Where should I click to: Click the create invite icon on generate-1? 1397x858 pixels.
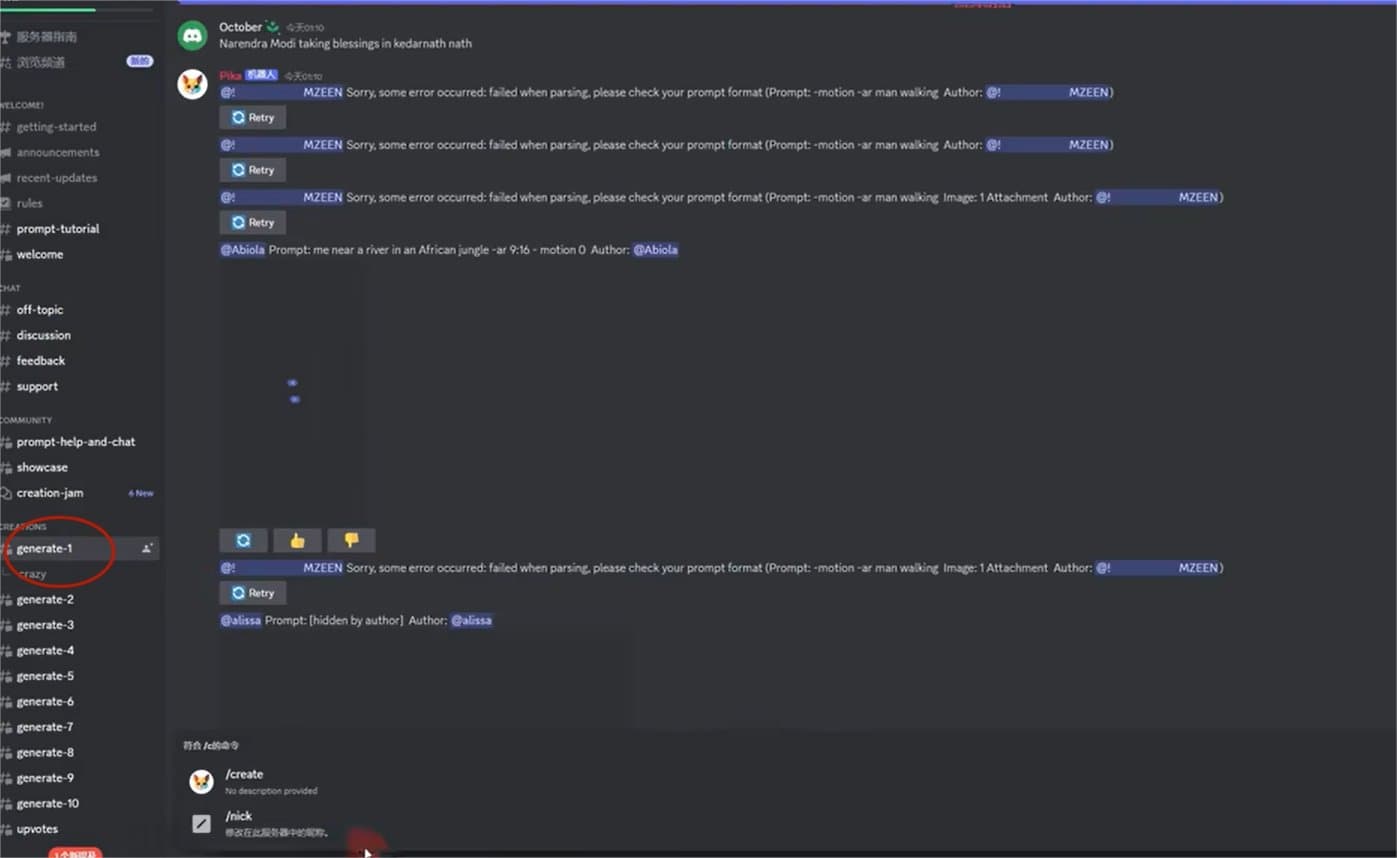147,548
